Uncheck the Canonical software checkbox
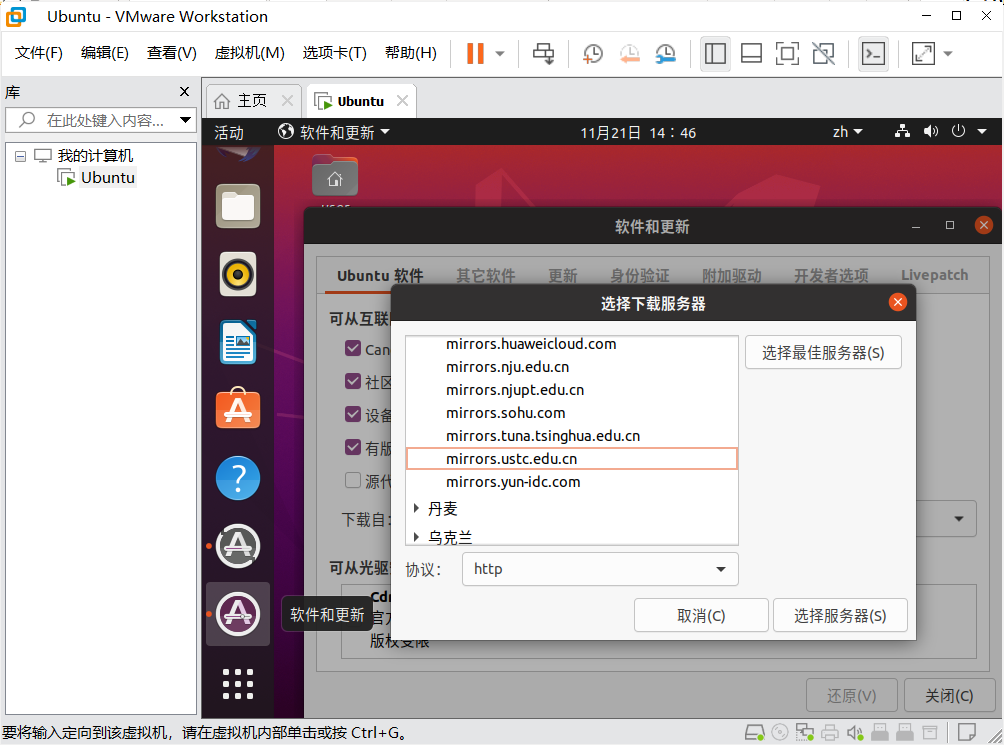The image size is (1004, 745). pyautogui.click(x=353, y=349)
